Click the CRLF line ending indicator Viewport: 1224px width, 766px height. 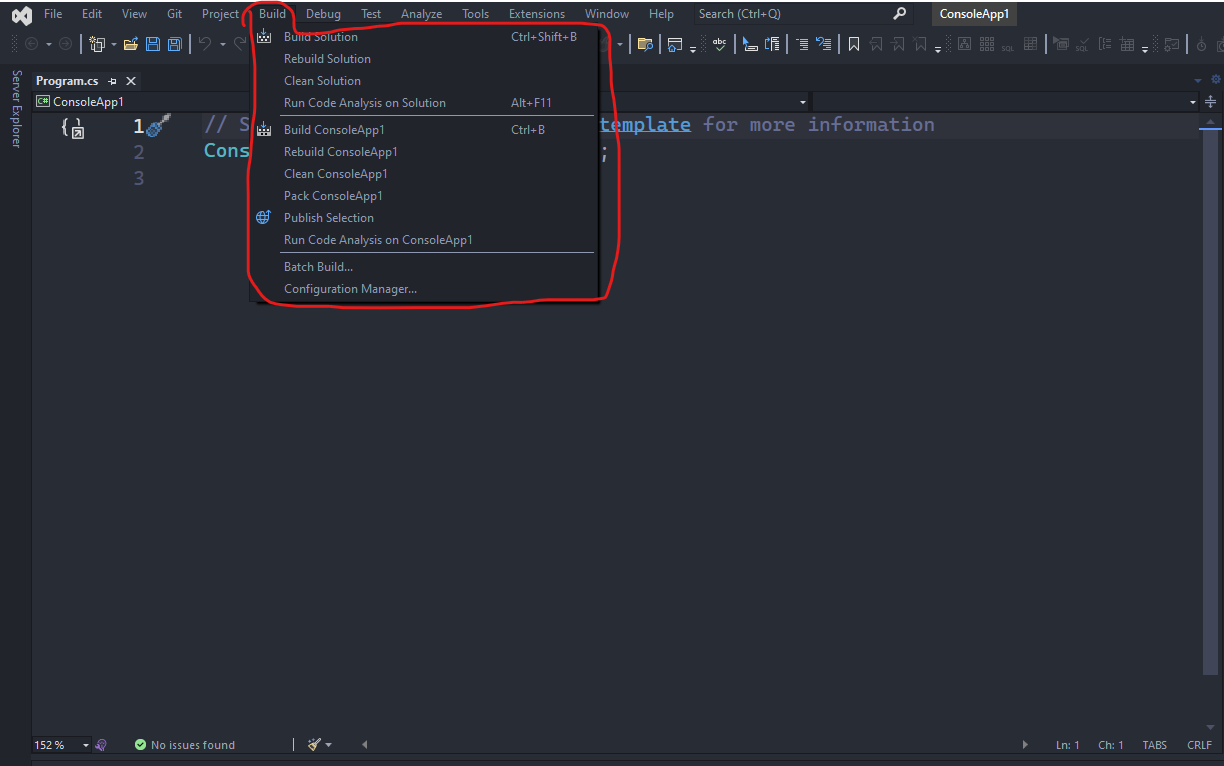[x=1199, y=745]
